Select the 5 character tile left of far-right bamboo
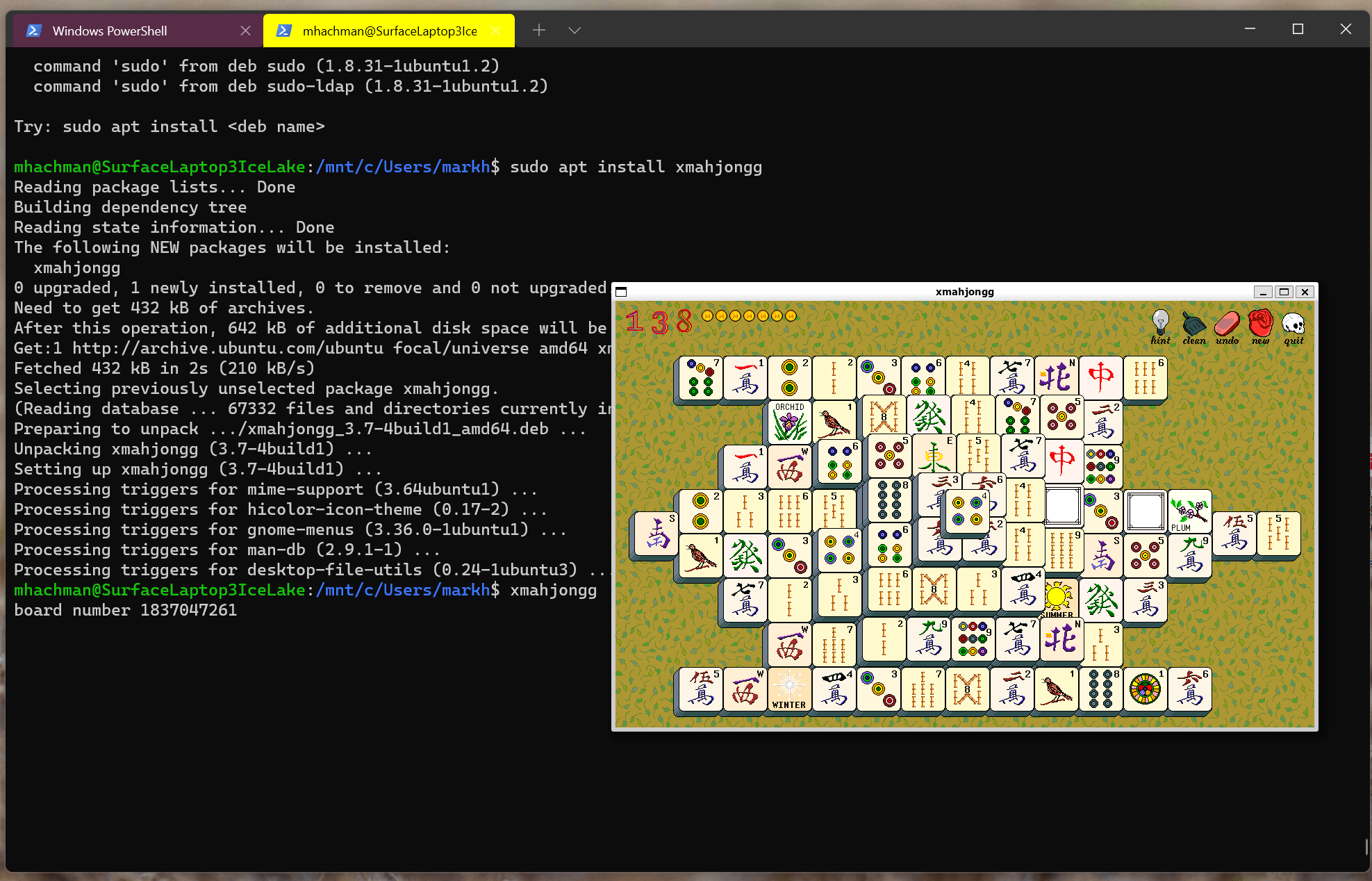The image size is (1372, 881). pos(1234,533)
